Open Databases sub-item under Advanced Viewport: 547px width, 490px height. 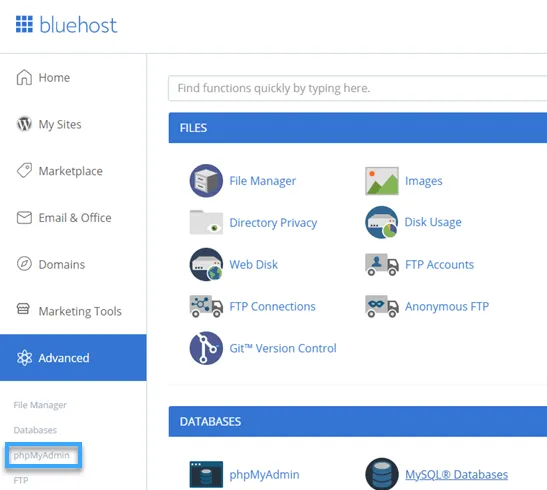35,430
